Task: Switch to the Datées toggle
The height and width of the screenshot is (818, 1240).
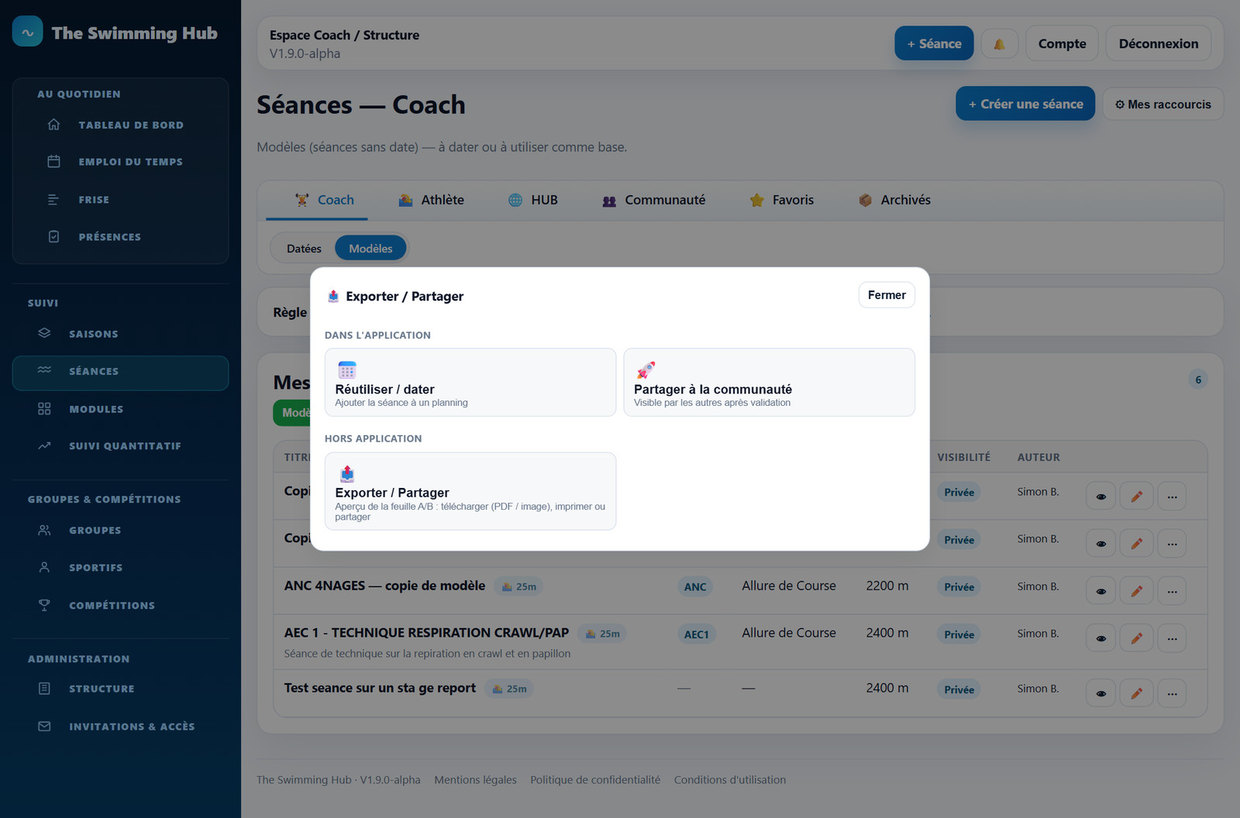Action: pos(304,248)
